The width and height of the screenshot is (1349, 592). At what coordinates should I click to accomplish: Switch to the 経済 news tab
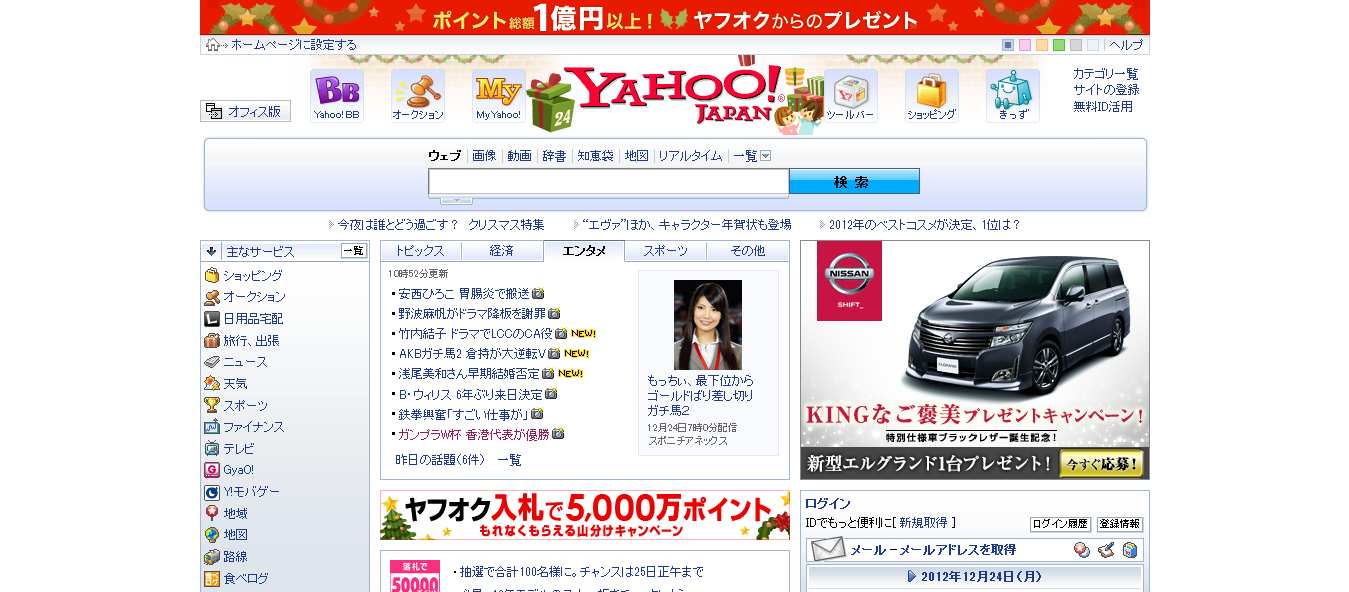502,251
